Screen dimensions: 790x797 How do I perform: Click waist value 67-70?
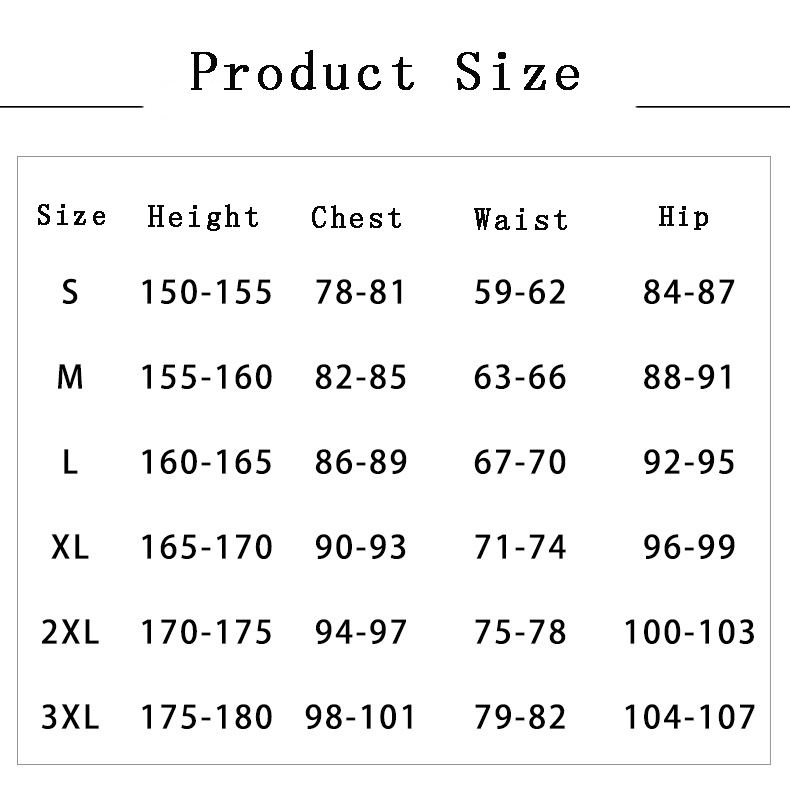coord(520,463)
